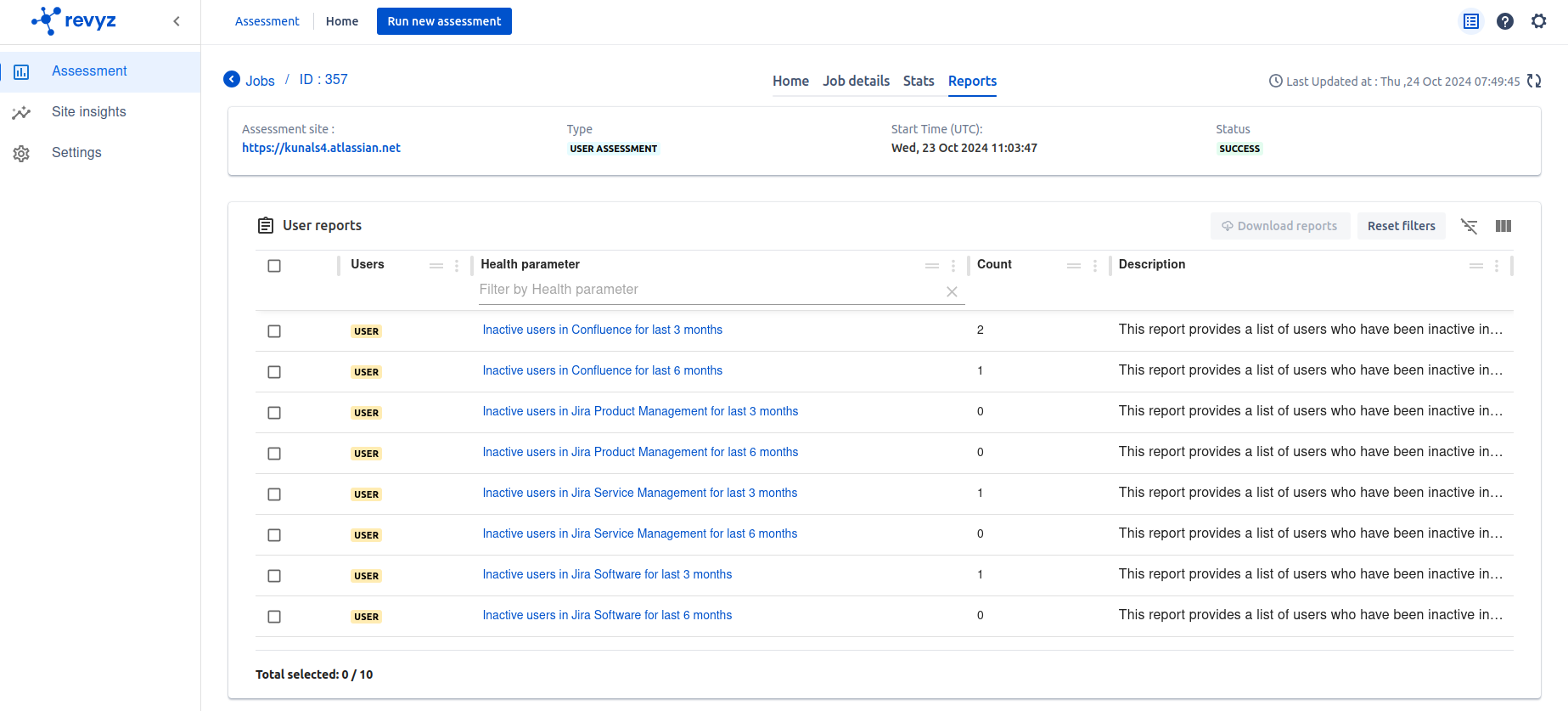This screenshot has width=1568, height=711.
Task: Open Description column menu dots
Action: coord(1497,266)
